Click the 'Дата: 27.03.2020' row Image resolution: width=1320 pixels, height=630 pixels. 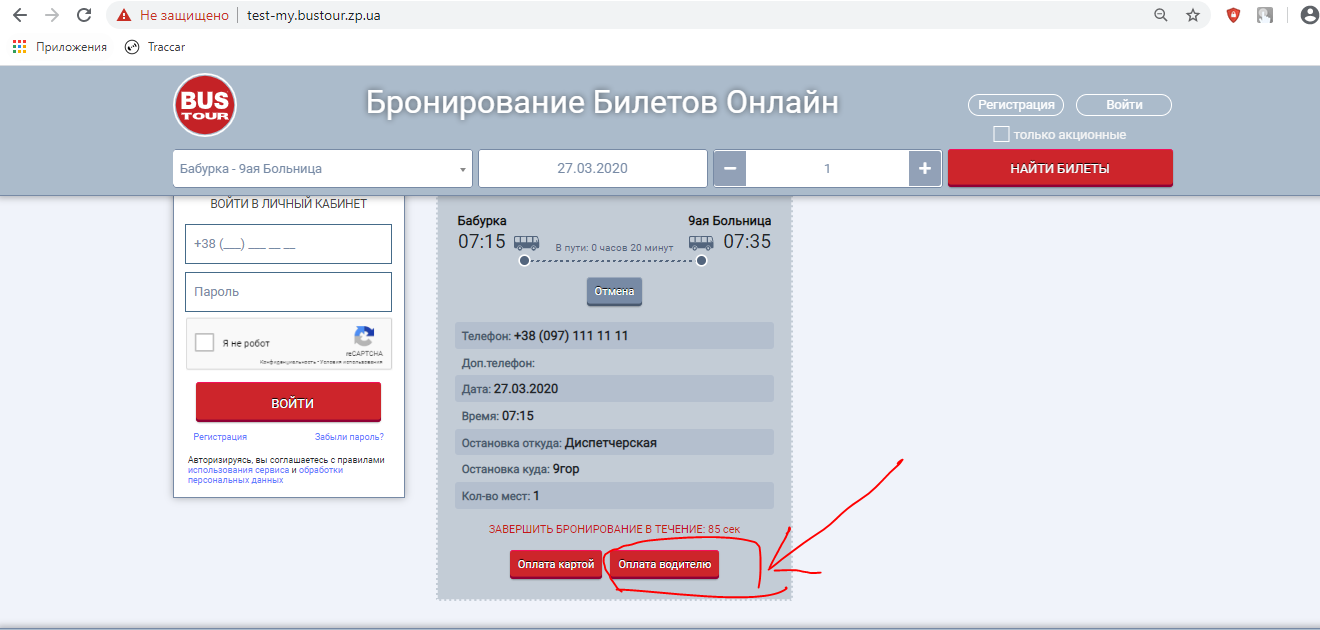614,388
